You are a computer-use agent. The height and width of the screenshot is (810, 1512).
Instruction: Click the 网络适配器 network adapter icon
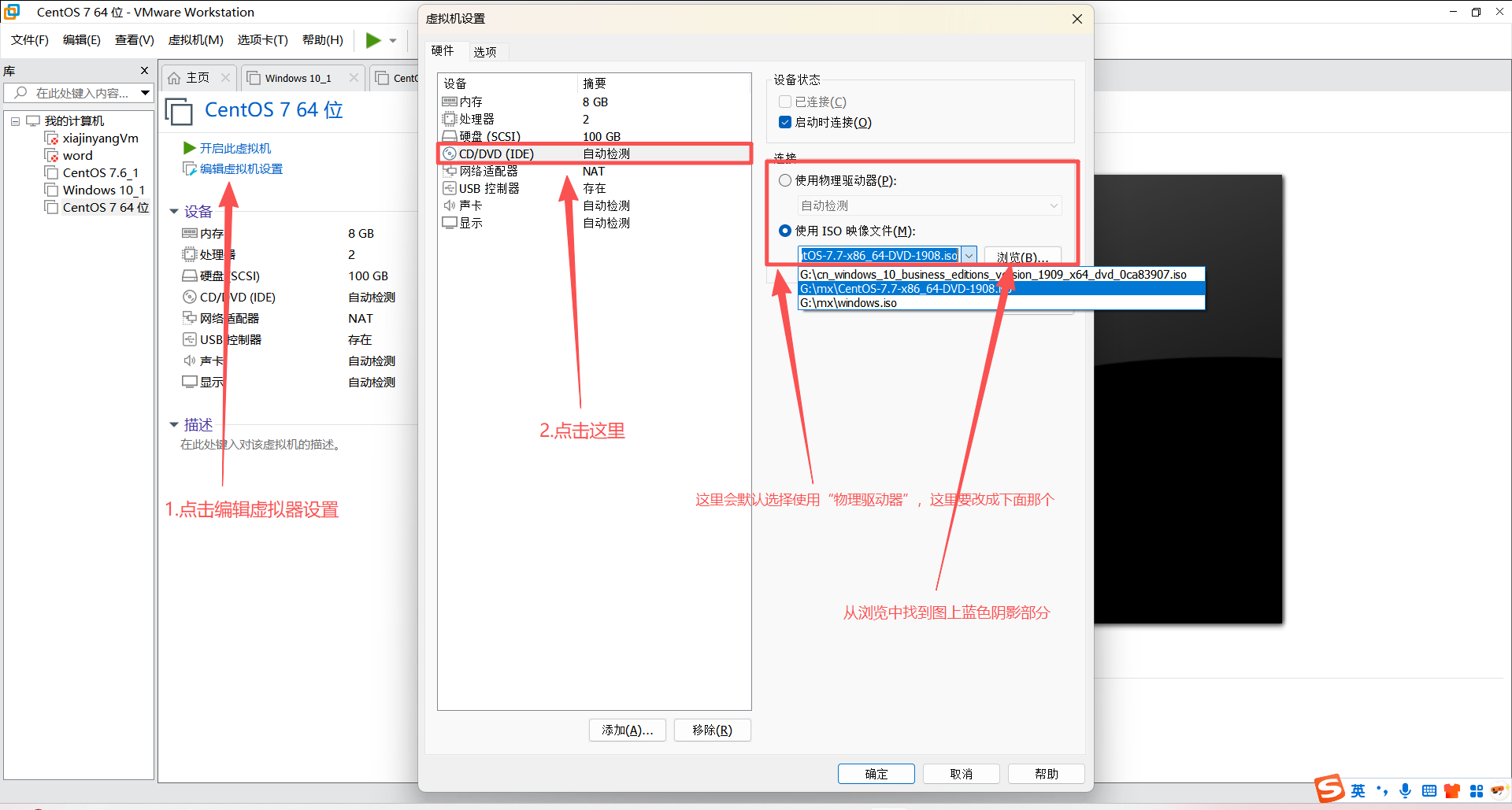[450, 171]
